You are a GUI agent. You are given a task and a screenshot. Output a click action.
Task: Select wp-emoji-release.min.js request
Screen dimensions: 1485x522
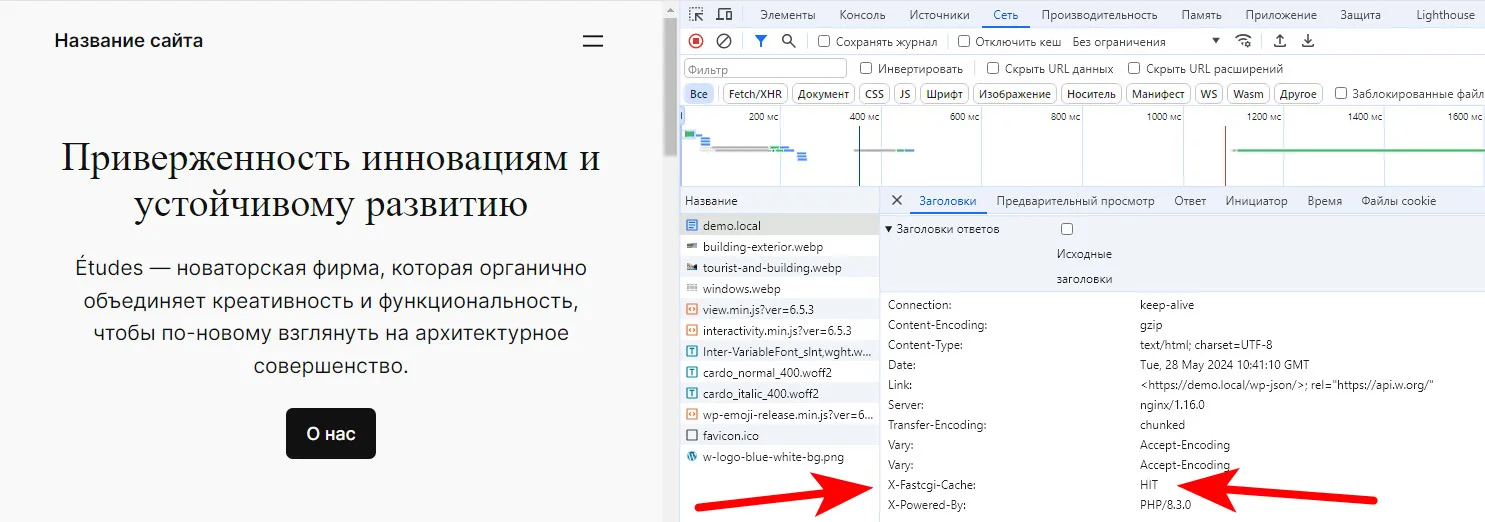(x=779, y=414)
